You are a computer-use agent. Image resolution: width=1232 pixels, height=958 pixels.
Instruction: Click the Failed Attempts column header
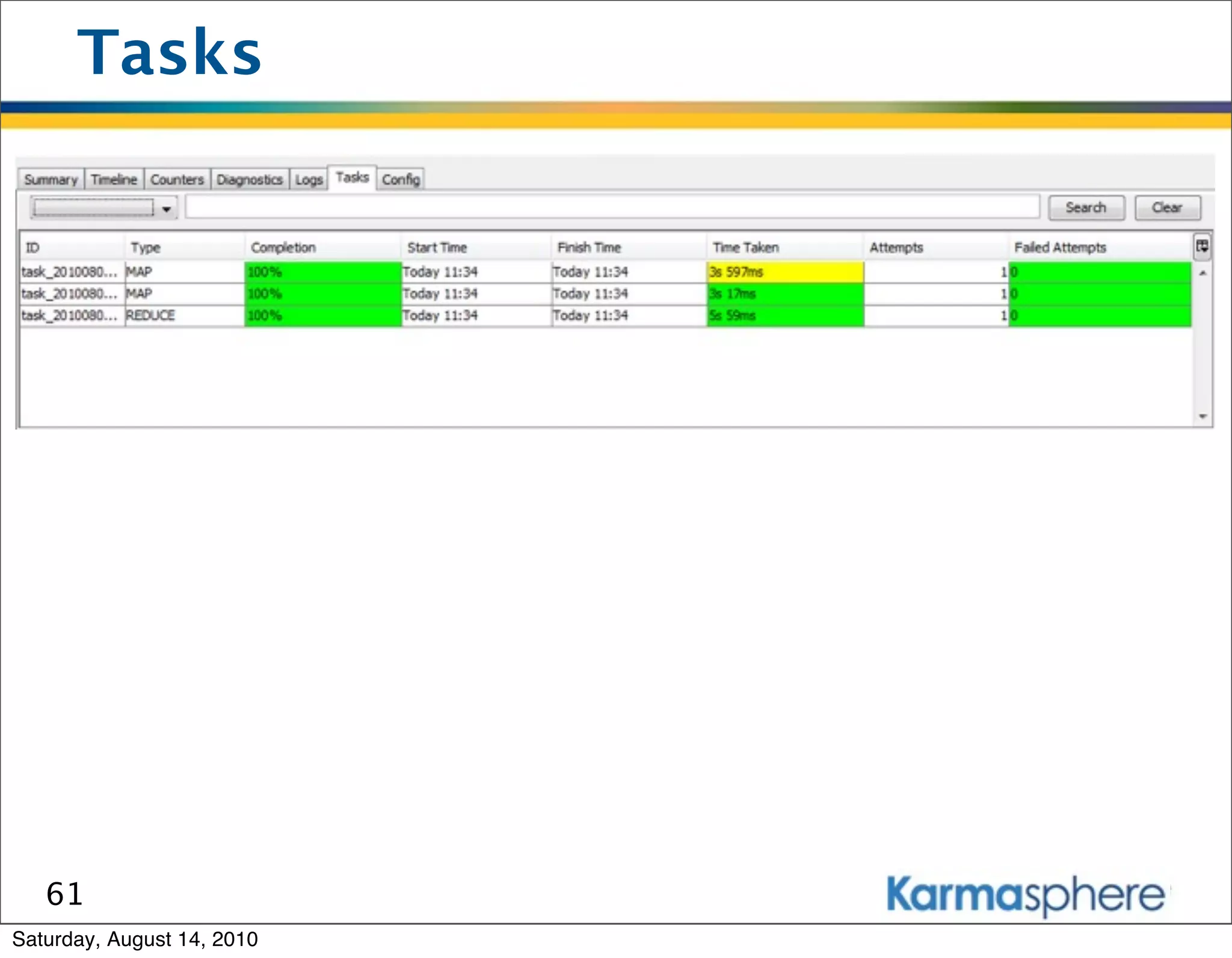(x=1059, y=247)
